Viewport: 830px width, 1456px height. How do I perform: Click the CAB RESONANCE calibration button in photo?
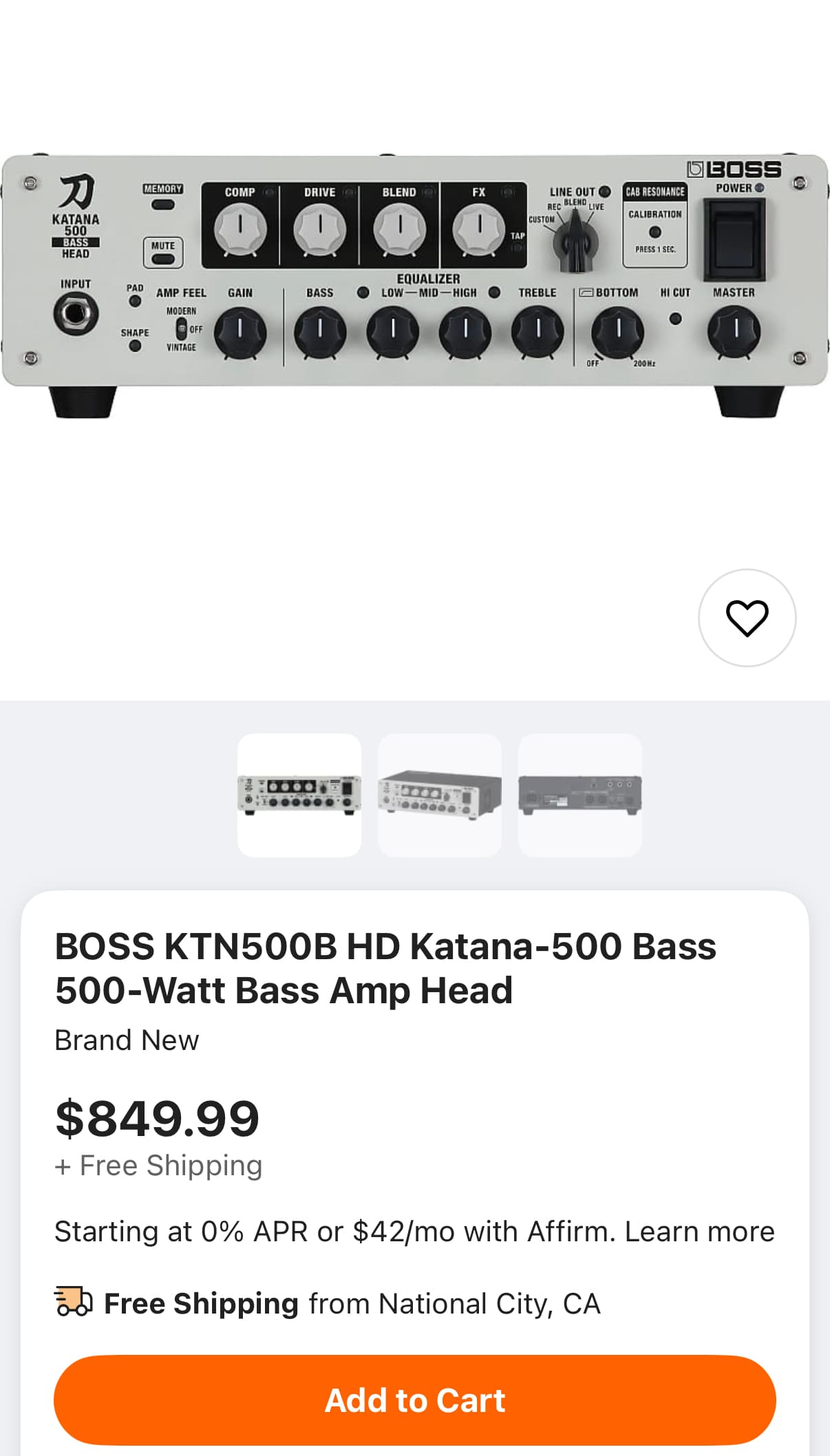(x=655, y=232)
